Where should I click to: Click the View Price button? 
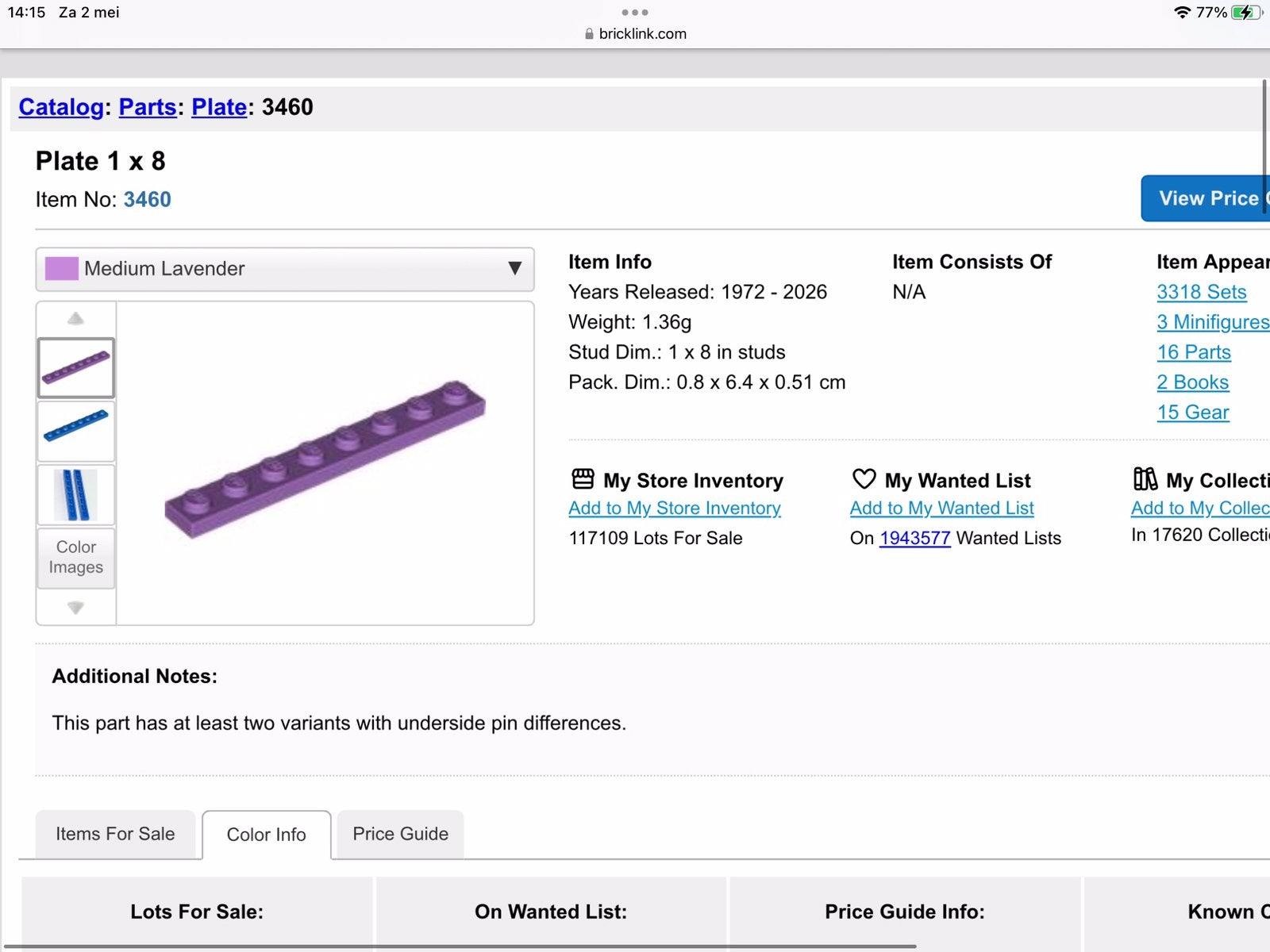1206,198
